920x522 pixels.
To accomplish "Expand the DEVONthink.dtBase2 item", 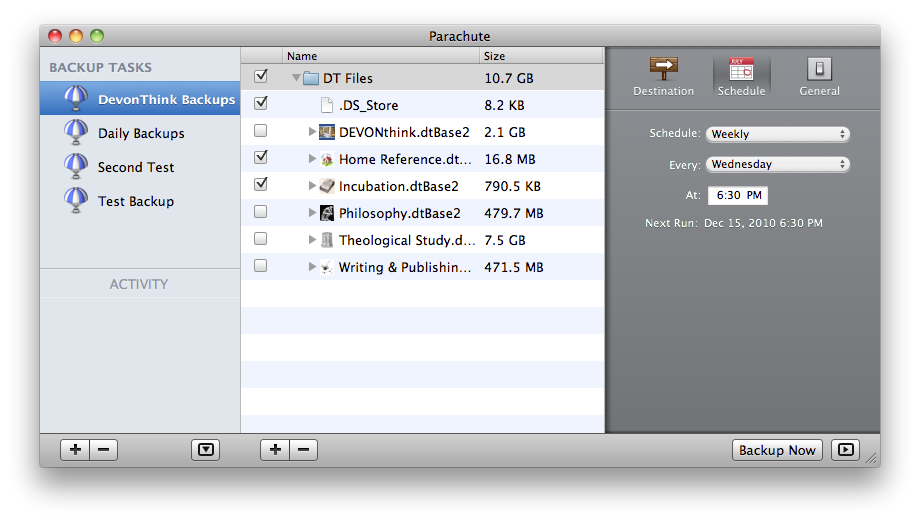I will click(x=312, y=132).
